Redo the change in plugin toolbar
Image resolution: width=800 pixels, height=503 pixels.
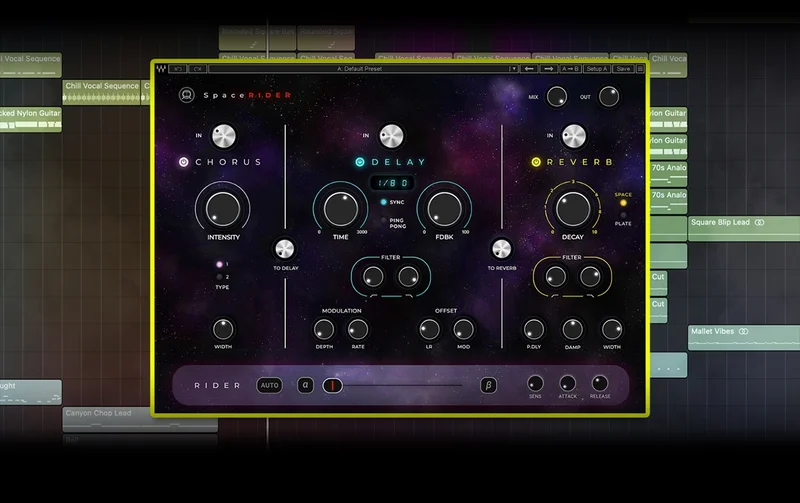pos(197,68)
